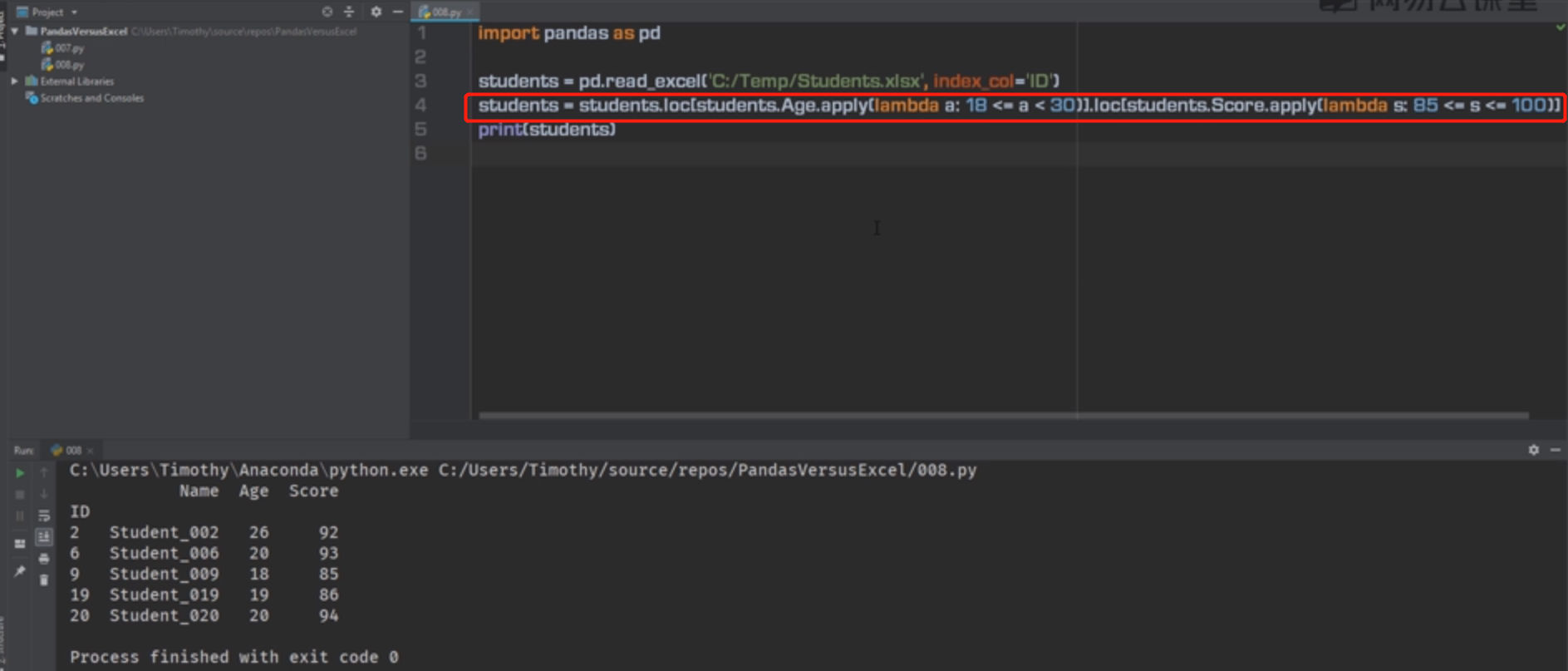
Task: Toggle soft-wrap in the Run console
Action: coord(44,516)
